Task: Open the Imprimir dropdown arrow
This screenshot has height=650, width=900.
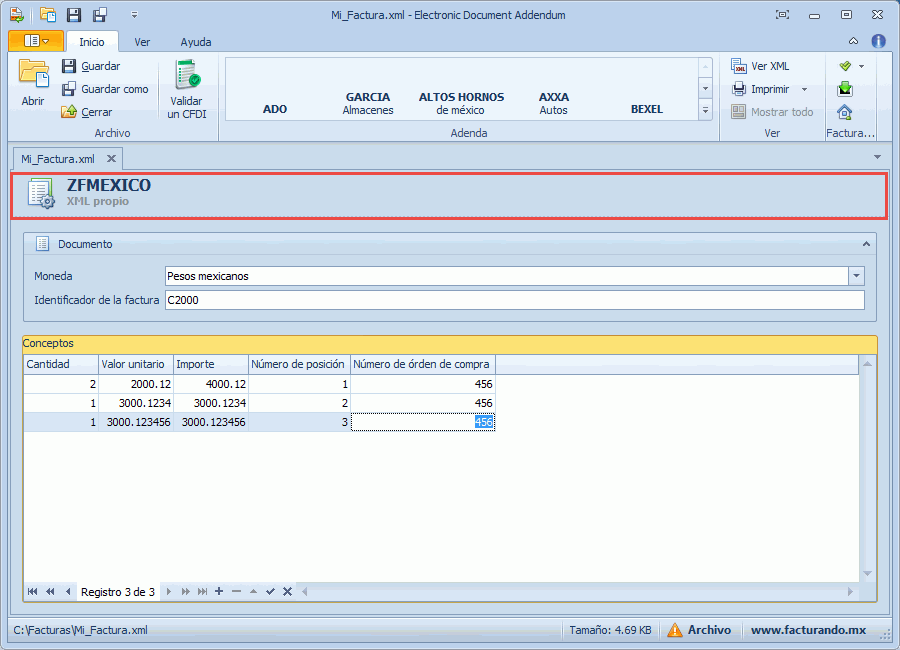Action: tap(804, 89)
